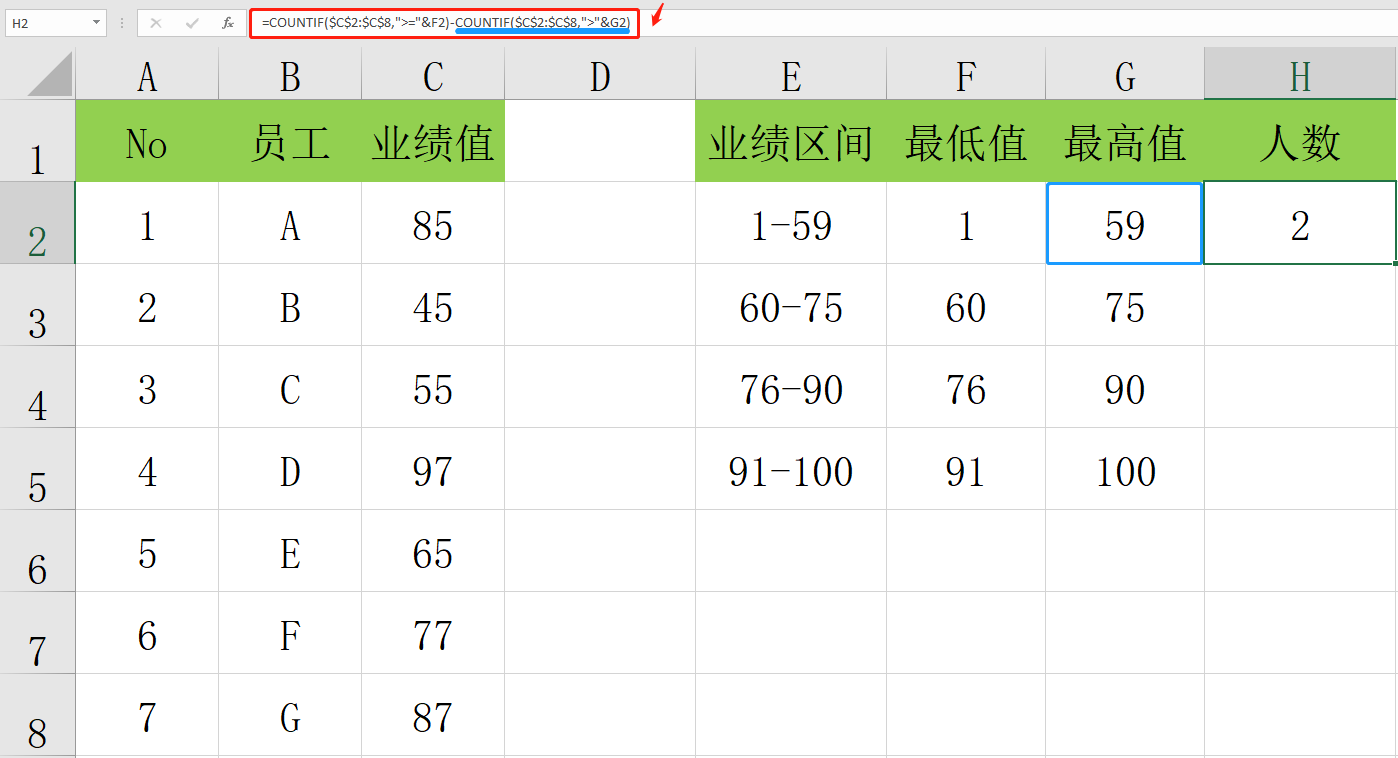This screenshot has height=758, width=1398.
Task: Select cell containing 65
Action: [x=433, y=551]
